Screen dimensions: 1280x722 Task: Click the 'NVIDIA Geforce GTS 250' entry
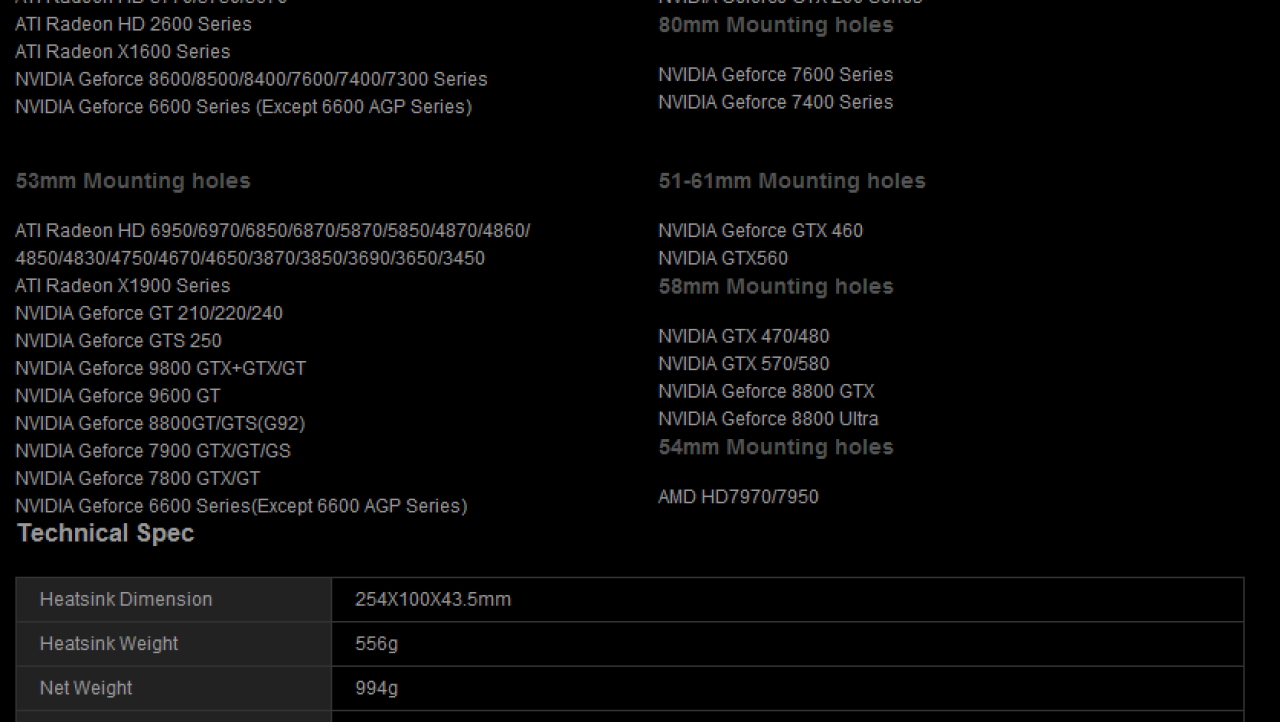coord(118,341)
